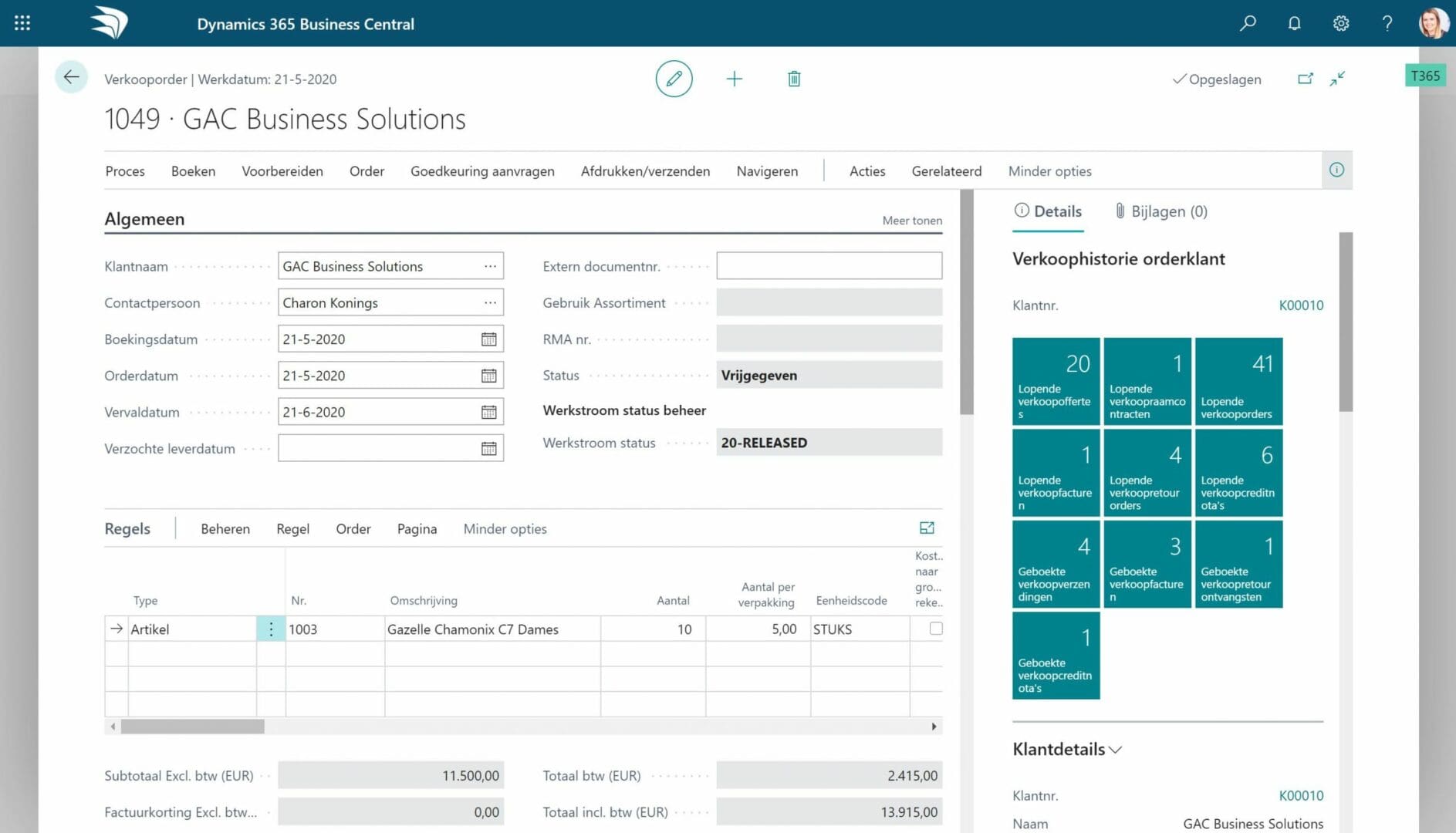Go back with the arrow button
This screenshot has width=1456, height=833.
[71, 77]
